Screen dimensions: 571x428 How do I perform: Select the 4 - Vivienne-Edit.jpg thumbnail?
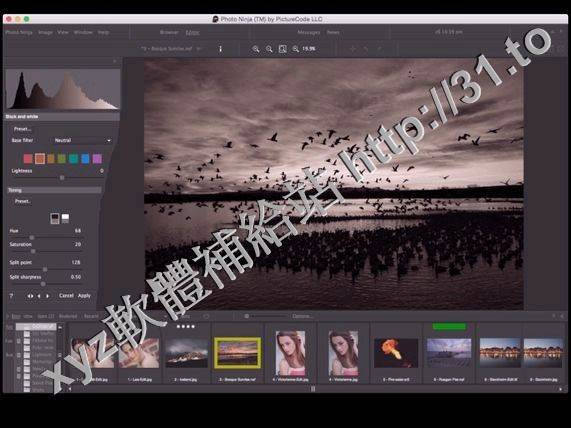[x=290, y=354]
